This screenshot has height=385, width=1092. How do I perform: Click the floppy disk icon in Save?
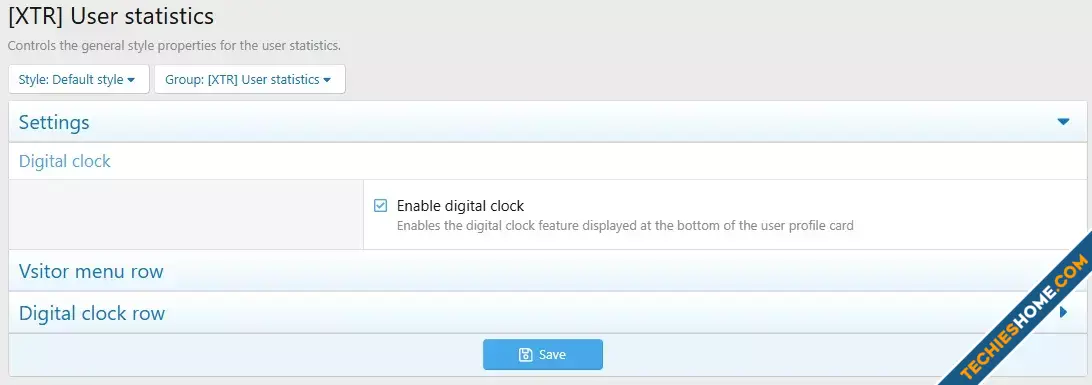coord(526,355)
